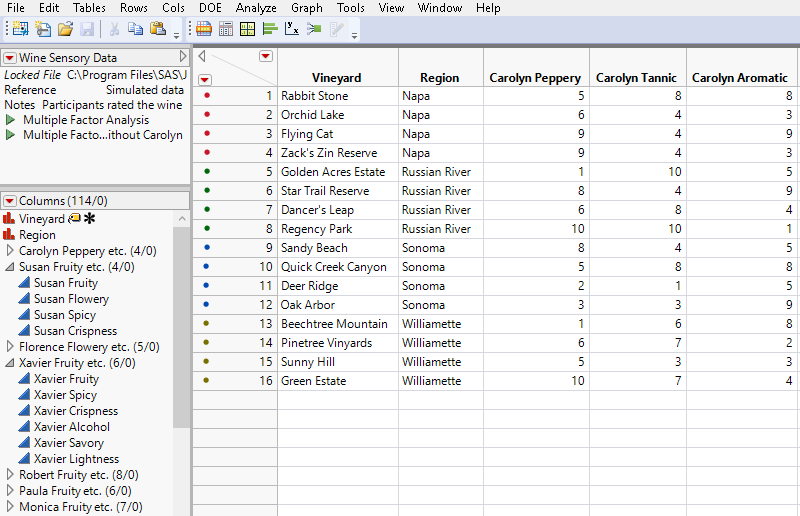This screenshot has height=516, width=800.
Task: Select the Carolyn Aromatic column header
Action: (743, 67)
